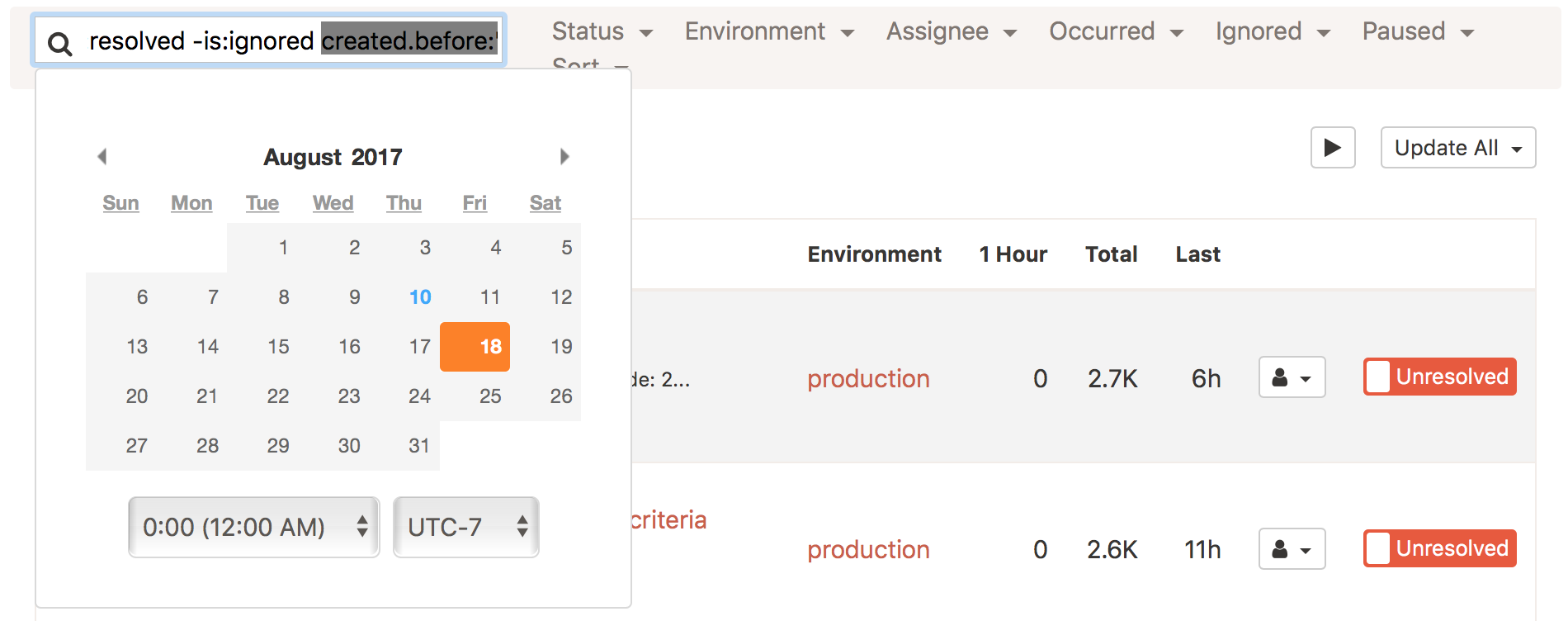Open the Occurred filter menu
This screenshot has height=621, width=1568.
point(1116,32)
